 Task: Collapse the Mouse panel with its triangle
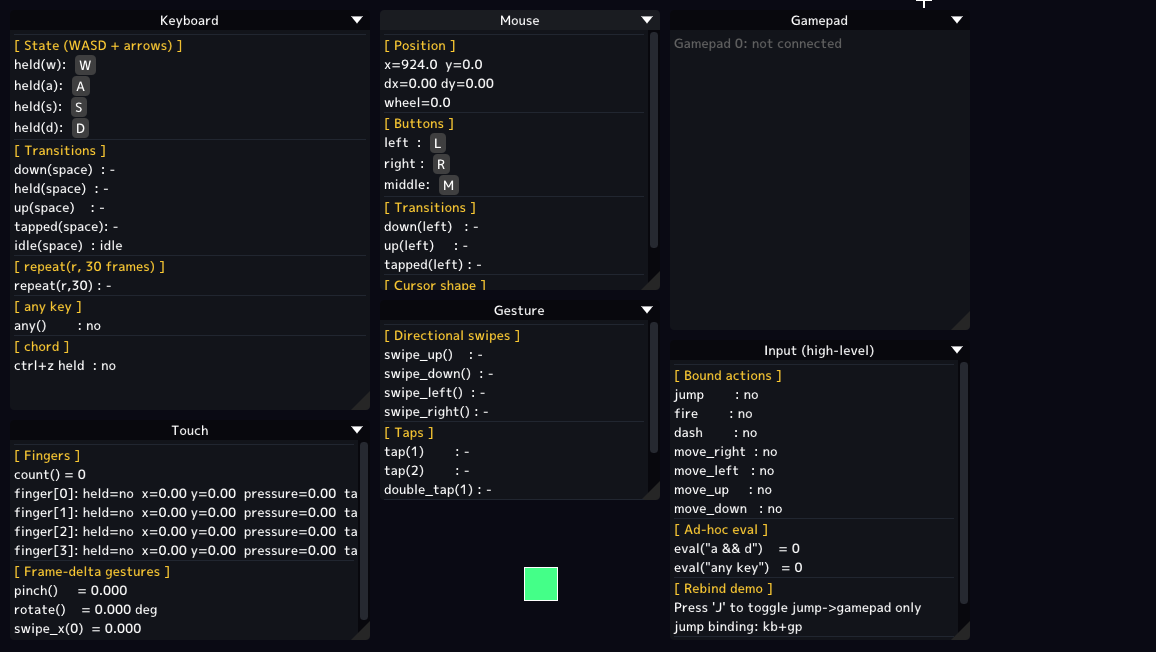click(647, 20)
